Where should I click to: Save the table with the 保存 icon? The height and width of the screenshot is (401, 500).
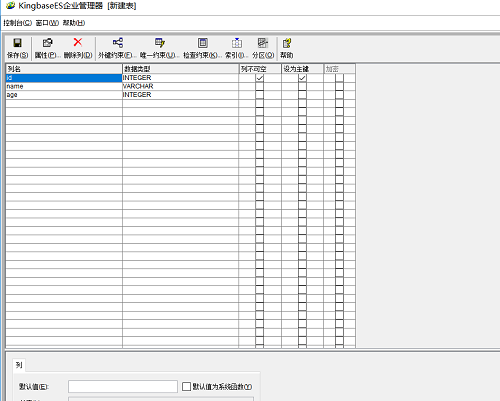coord(17,48)
